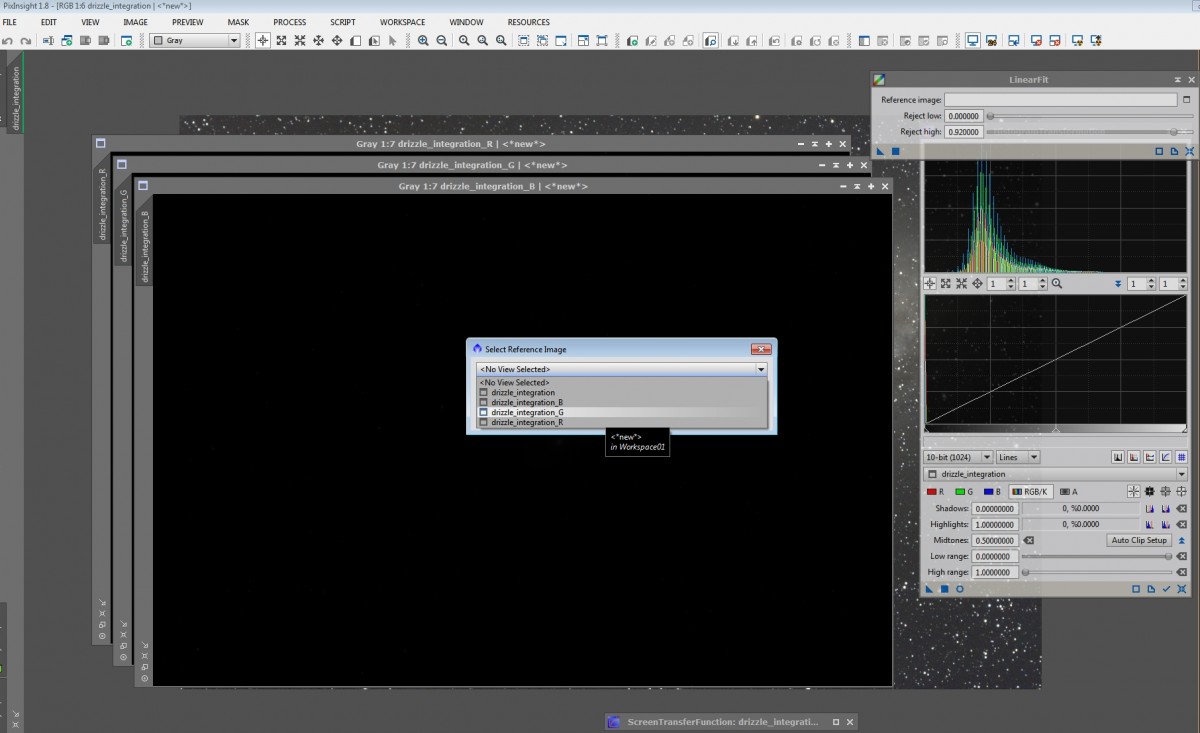Click the Auto Clip Setup button
Screen dimensions: 1200x733
click(x=1139, y=540)
